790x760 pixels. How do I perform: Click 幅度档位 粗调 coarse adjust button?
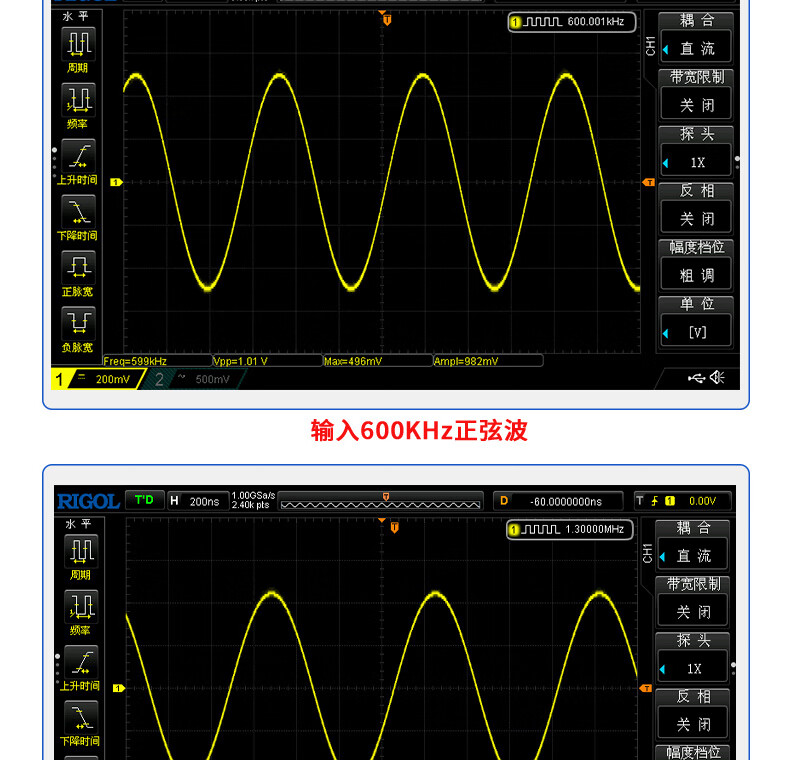[x=696, y=274]
